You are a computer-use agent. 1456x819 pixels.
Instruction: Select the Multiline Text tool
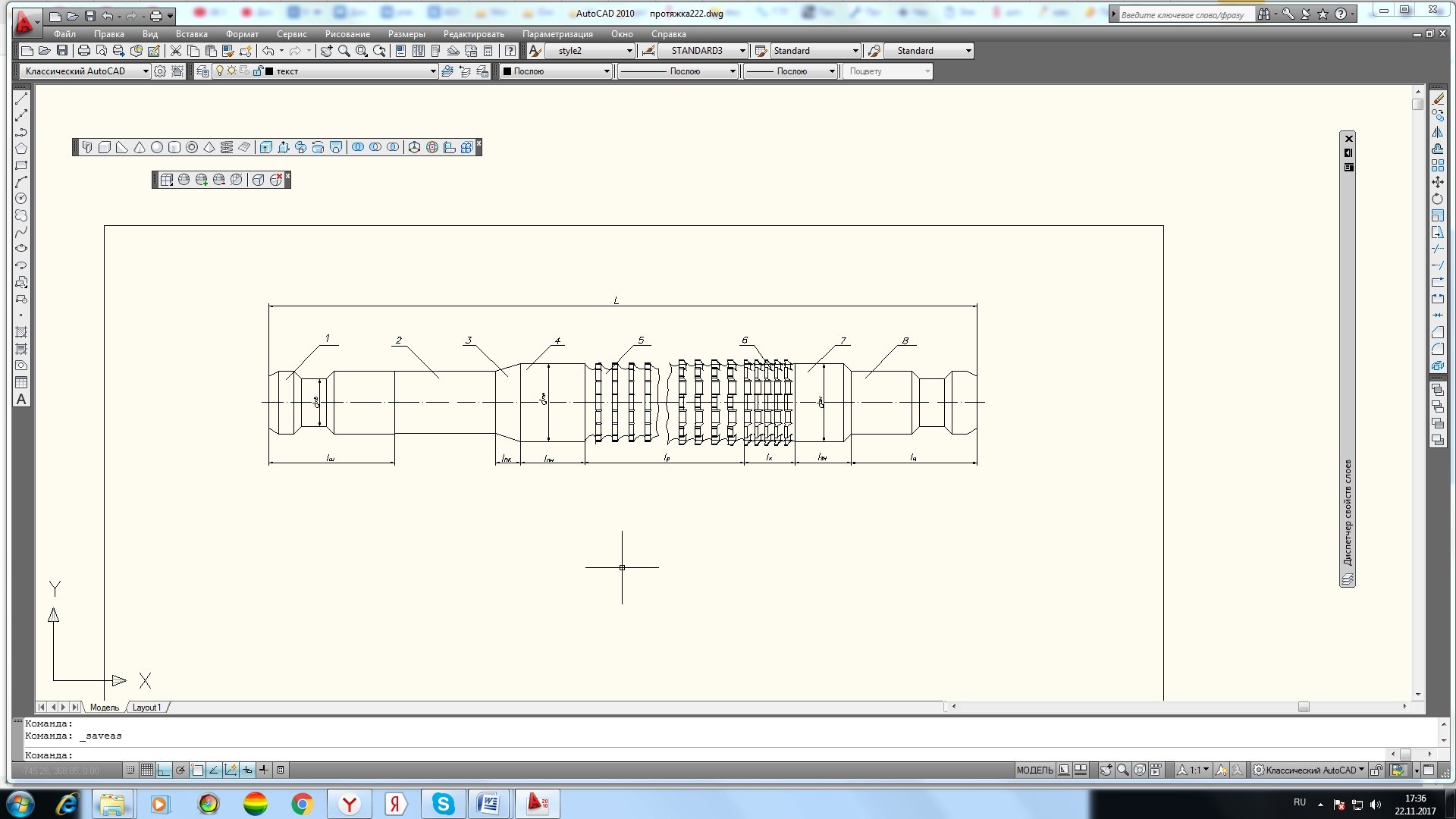pyautogui.click(x=21, y=400)
